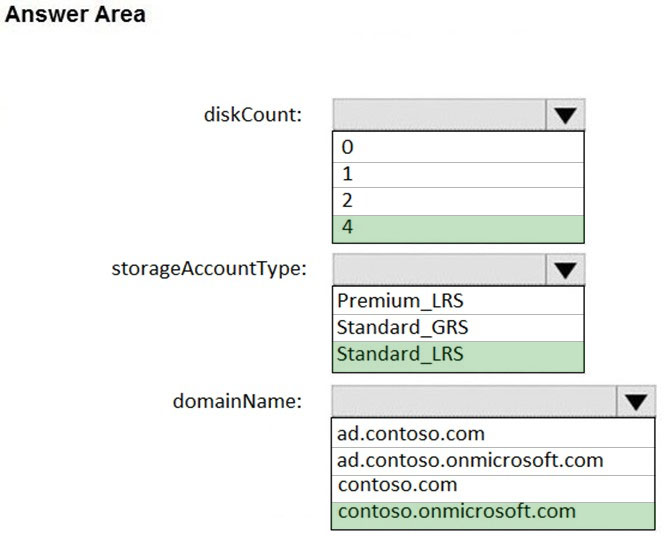
Task: Choose 4 in diskCount list
Action: pyautogui.click(x=458, y=229)
